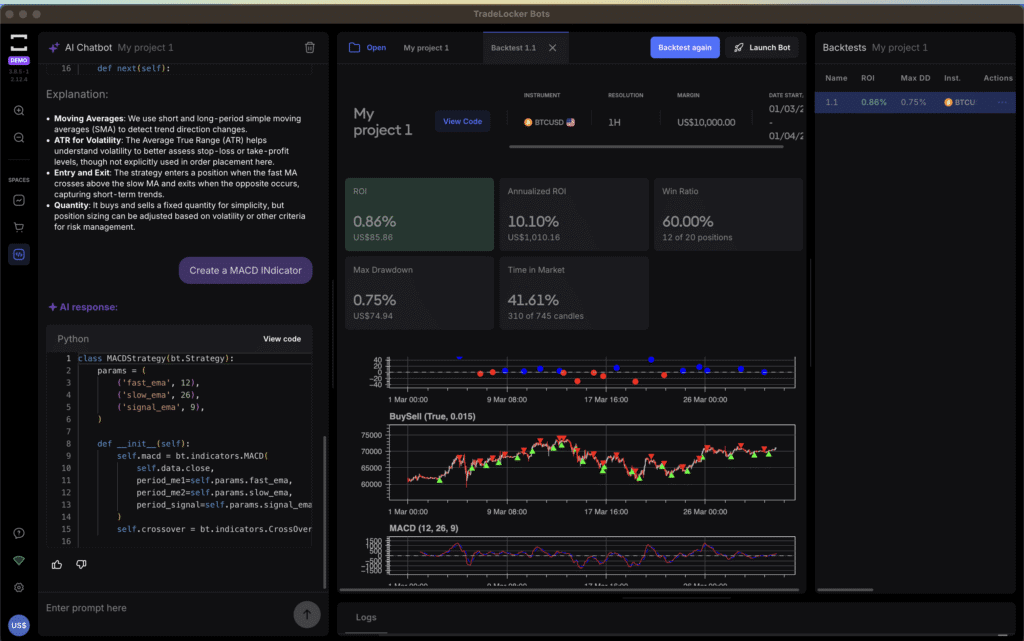Viewport: 1024px width, 641px height.
Task: Click the zoom in magnifier icon
Action: [19, 110]
